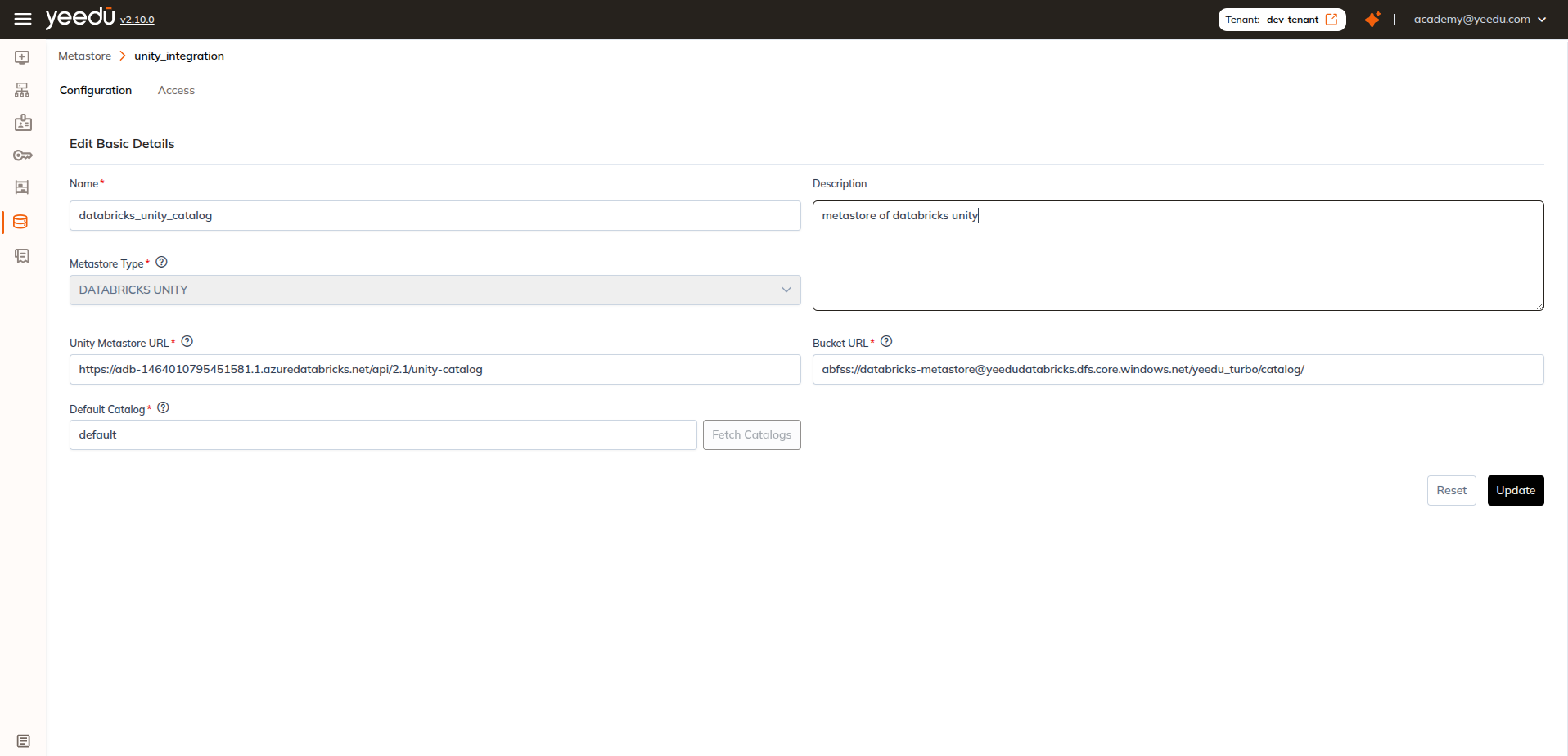Click the Tenant: dev-tenant button
Image resolution: width=1568 pixels, height=756 pixels.
(x=1282, y=19)
